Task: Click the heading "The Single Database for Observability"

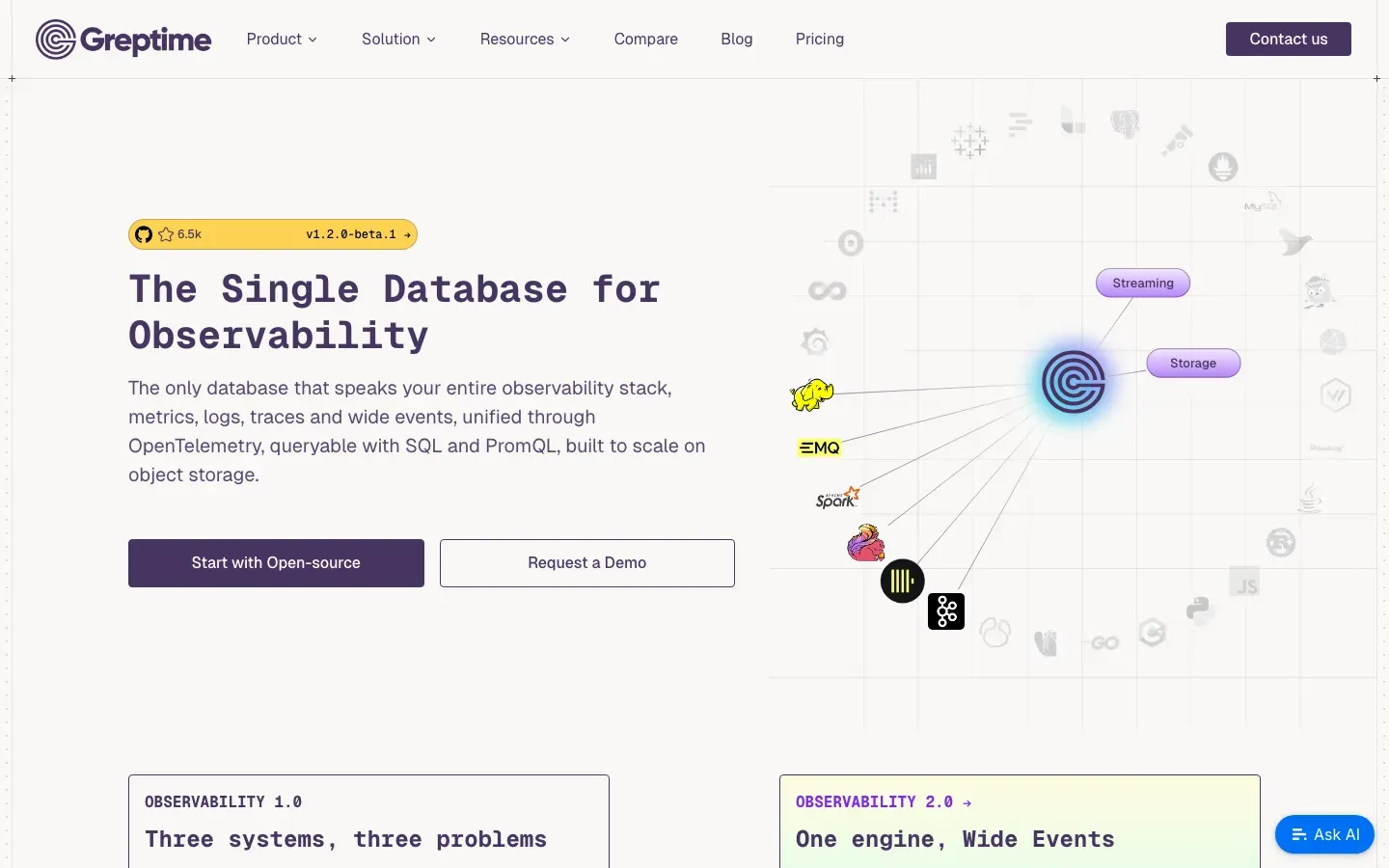Action: pyautogui.click(x=395, y=312)
